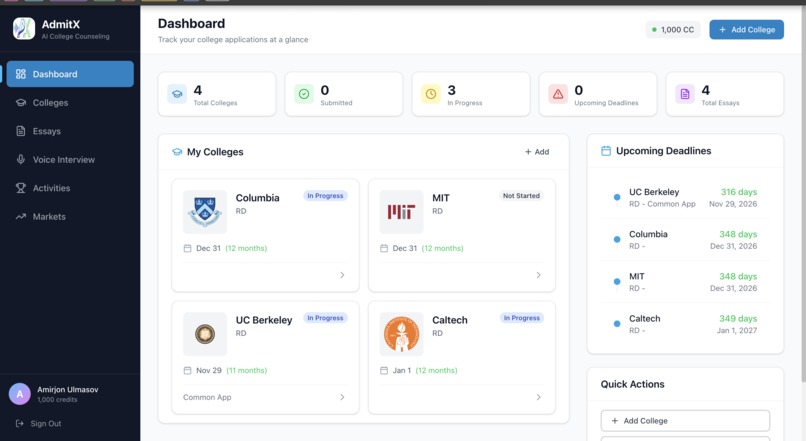Click Columbia's In Progress status badge

pos(325,196)
